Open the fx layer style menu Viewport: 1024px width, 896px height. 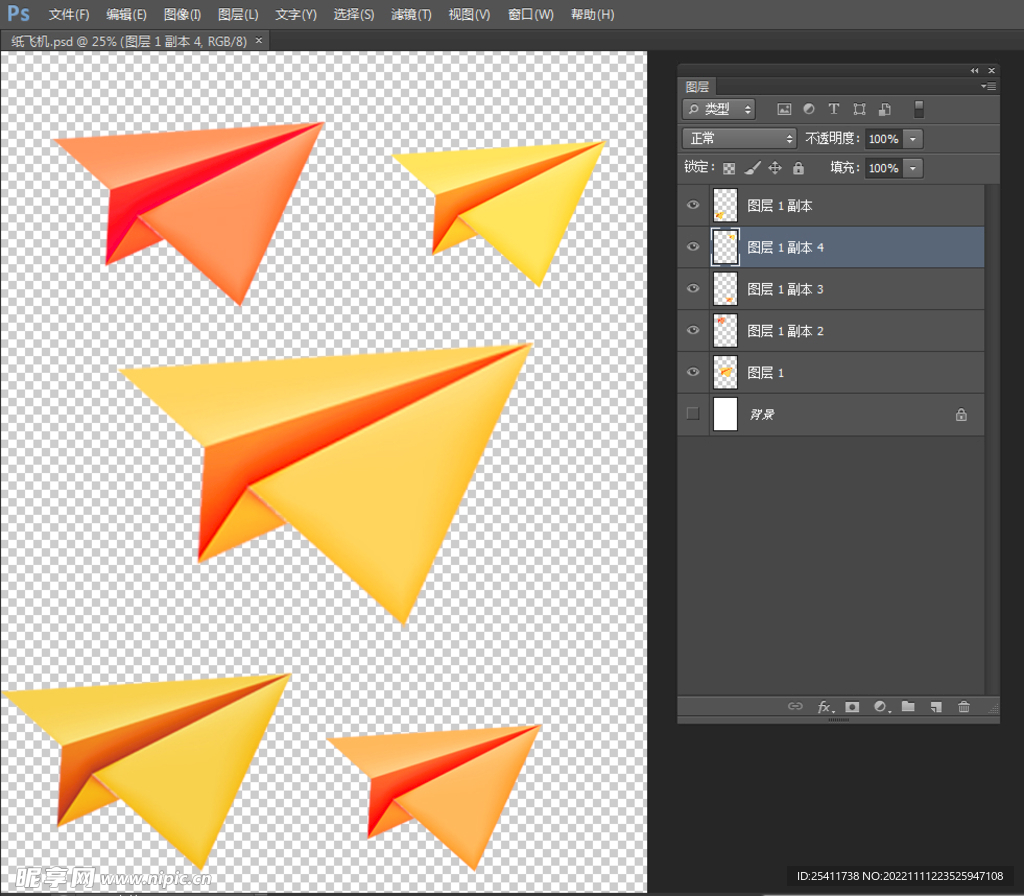pos(825,707)
